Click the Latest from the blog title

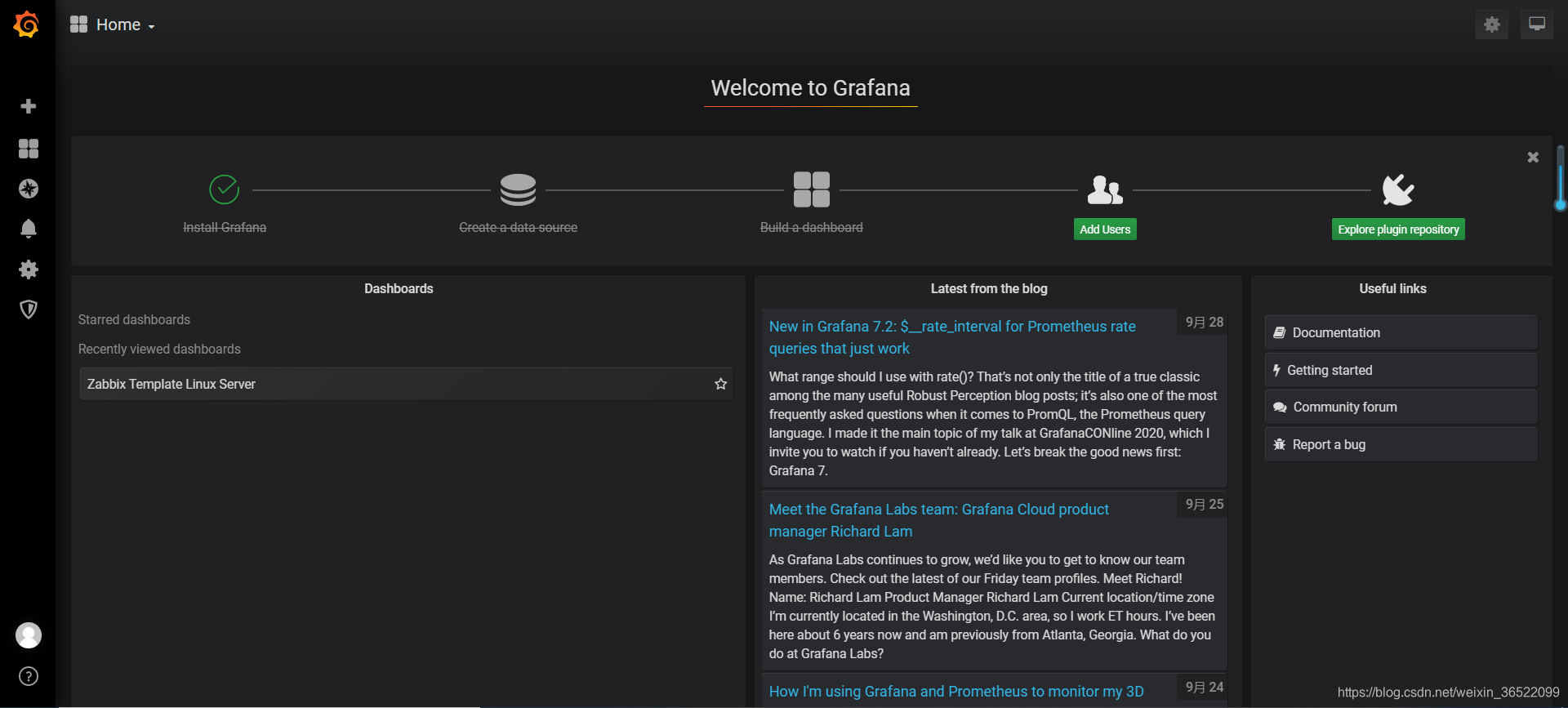point(989,288)
